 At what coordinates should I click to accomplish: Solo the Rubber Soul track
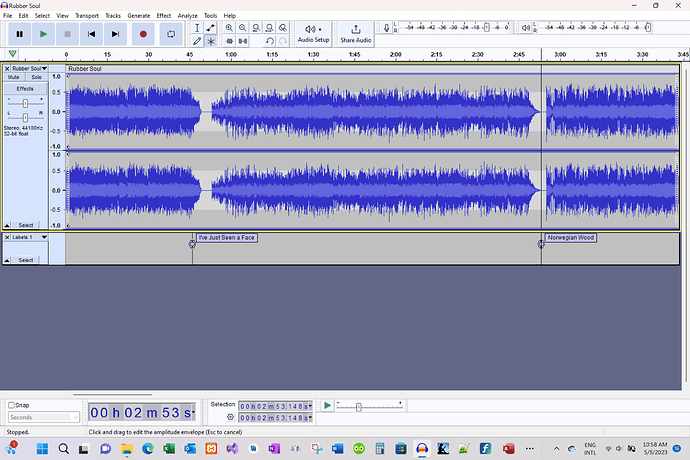coord(37,77)
